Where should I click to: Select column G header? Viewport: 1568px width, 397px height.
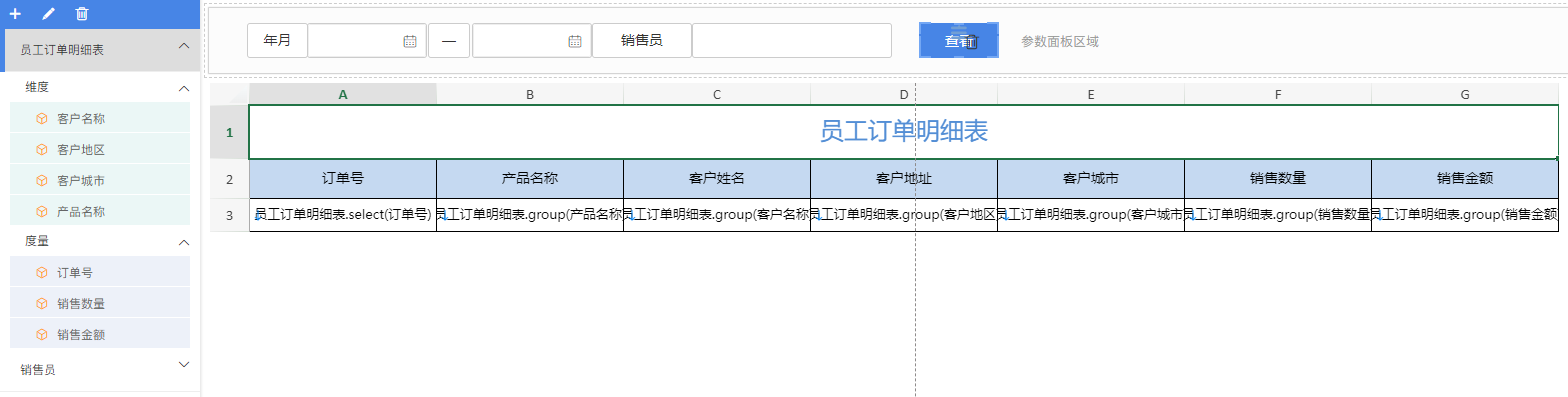[x=1465, y=94]
